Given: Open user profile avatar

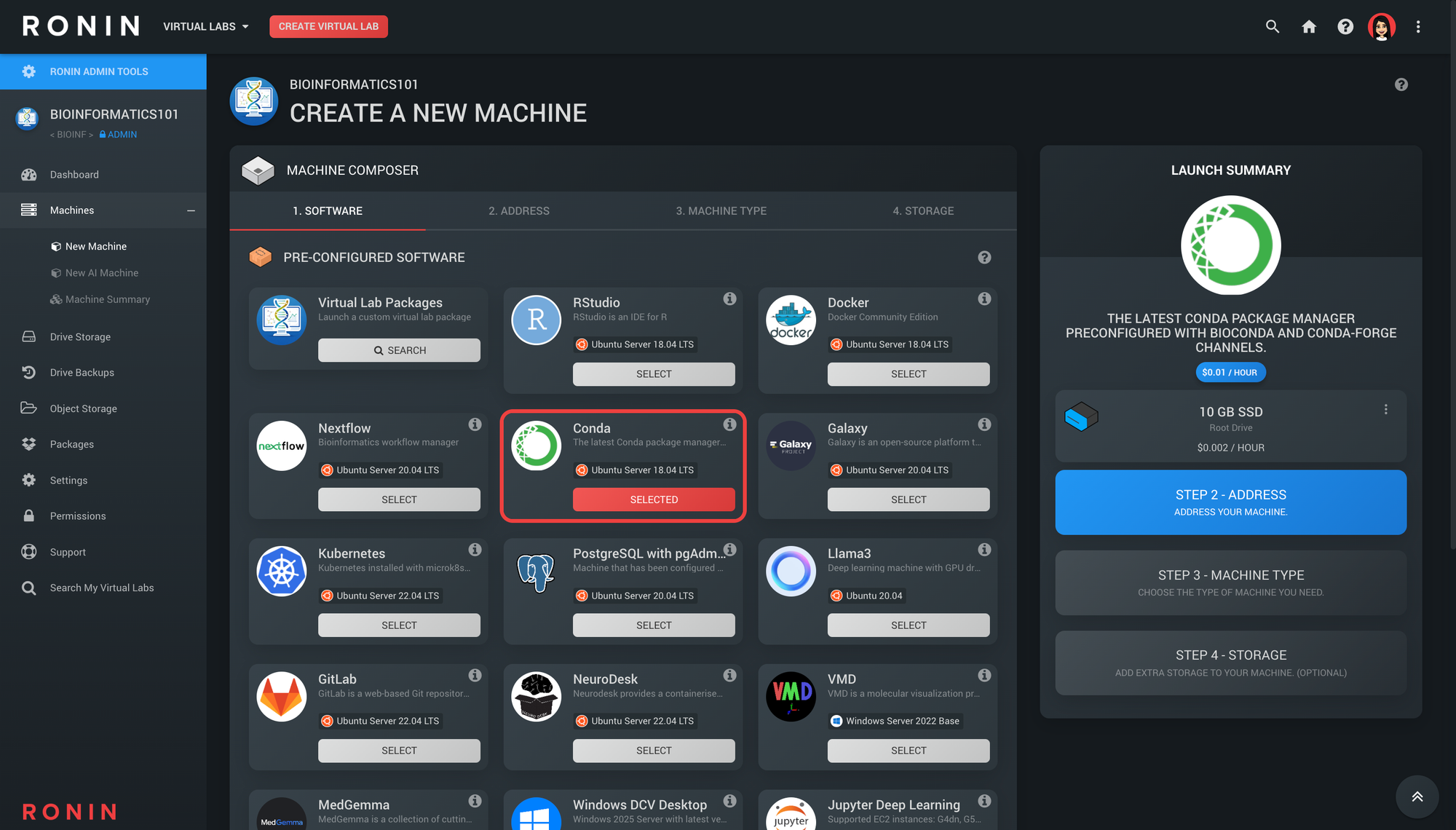Looking at the screenshot, I should click(x=1381, y=27).
